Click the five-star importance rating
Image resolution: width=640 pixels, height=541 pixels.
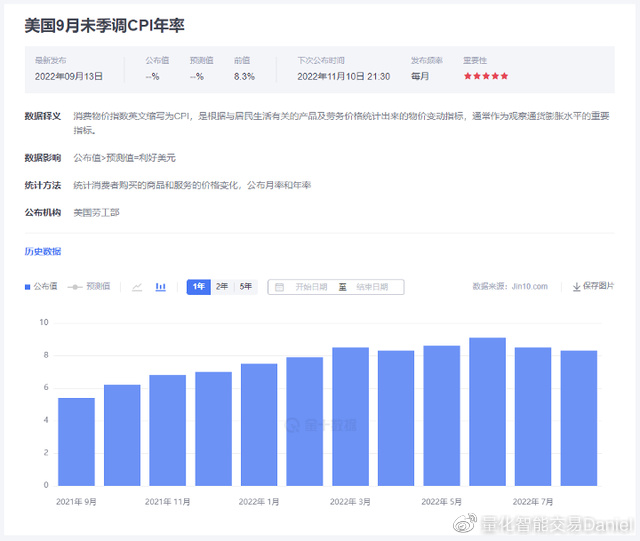(x=486, y=76)
